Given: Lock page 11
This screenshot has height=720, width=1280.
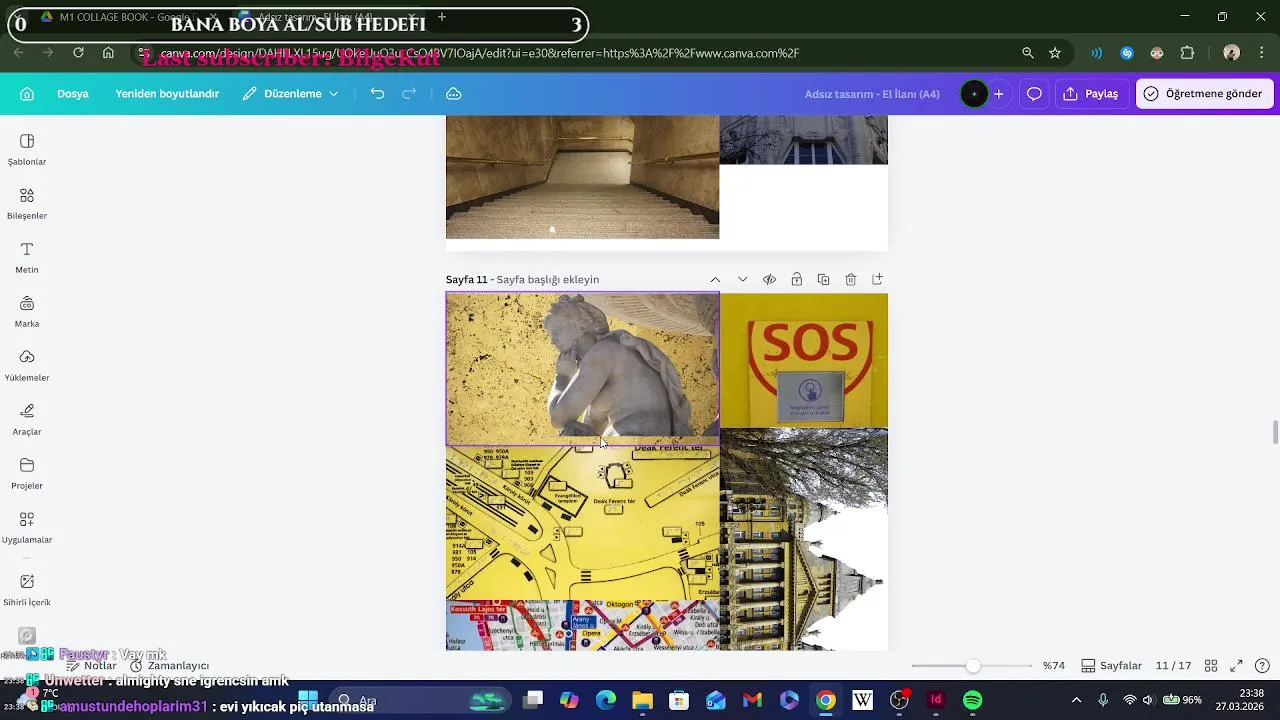Looking at the screenshot, I should [796, 280].
